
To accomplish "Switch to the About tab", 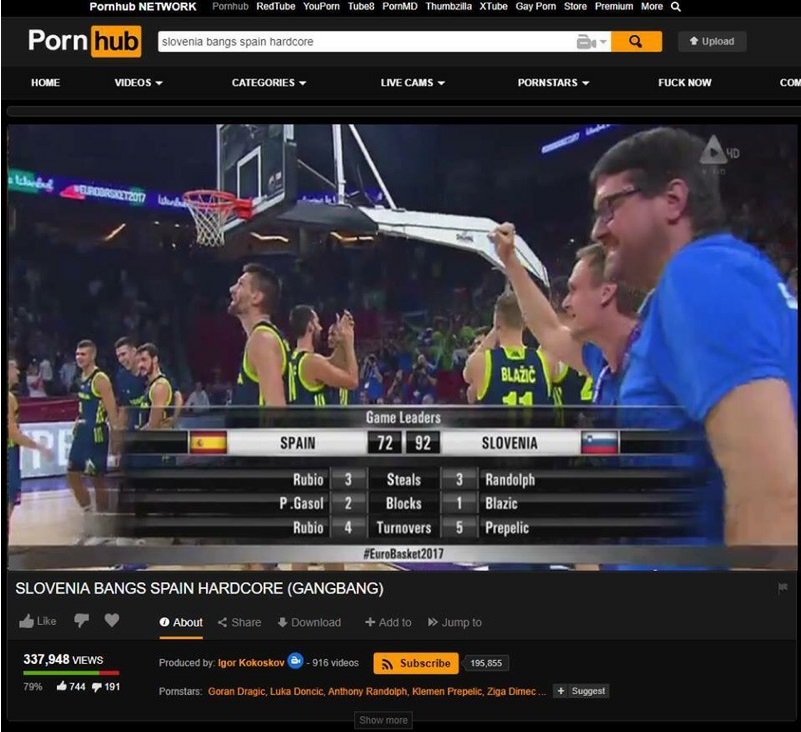I will coord(181,623).
